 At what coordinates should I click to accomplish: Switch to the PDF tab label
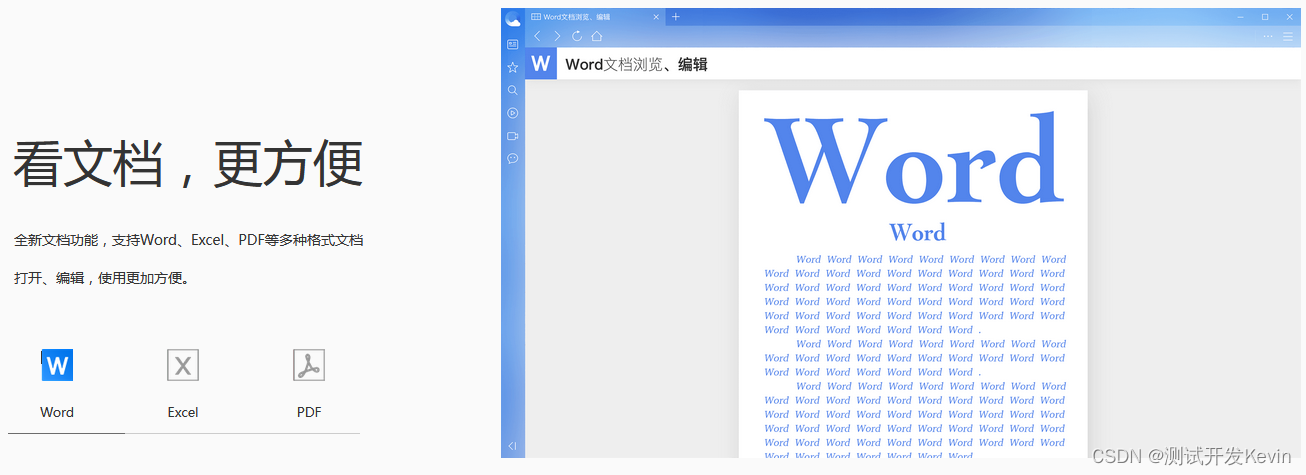click(309, 412)
